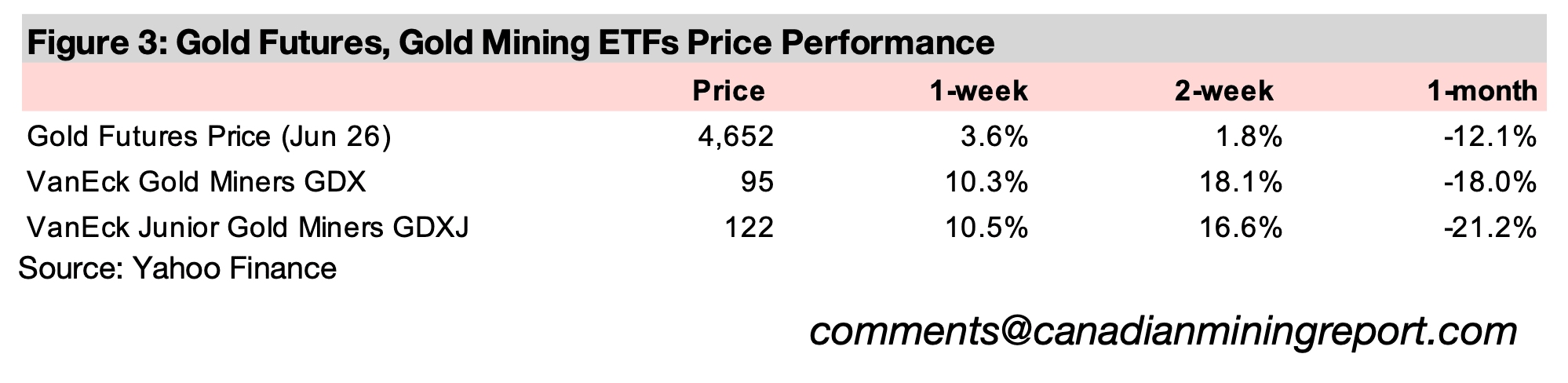The height and width of the screenshot is (383, 1568).
Task: Click the -12.1% gold one-month value
Action: coord(1489,137)
